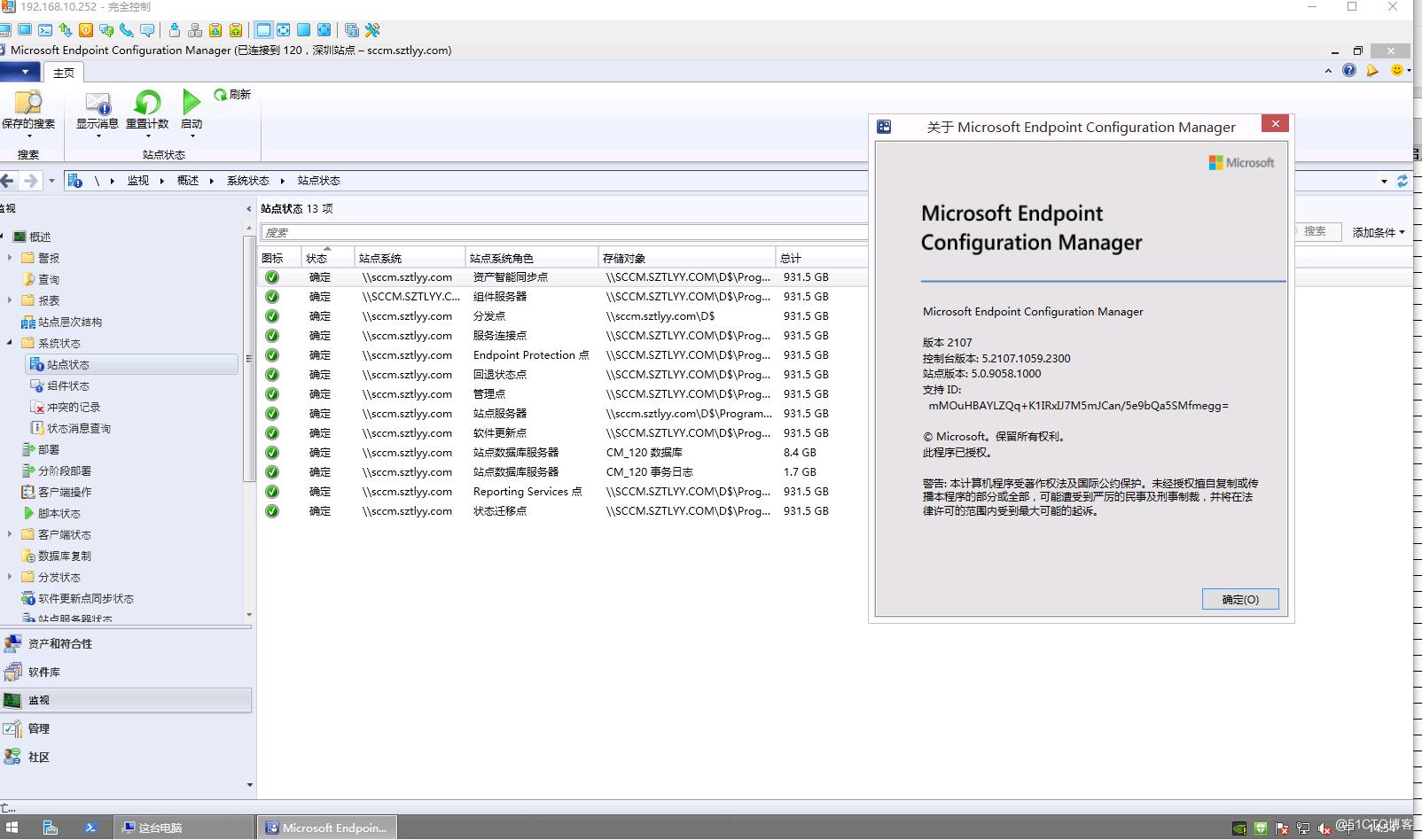Screen dimensions: 1422x840
Task: Click the 保存的搜索 folder icon
Action: pos(27,99)
